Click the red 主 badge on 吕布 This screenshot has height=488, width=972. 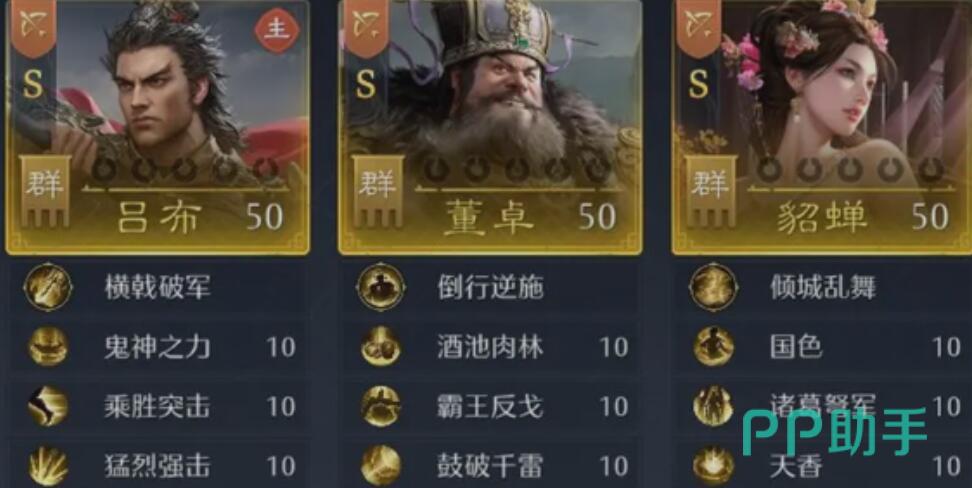coord(276,30)
